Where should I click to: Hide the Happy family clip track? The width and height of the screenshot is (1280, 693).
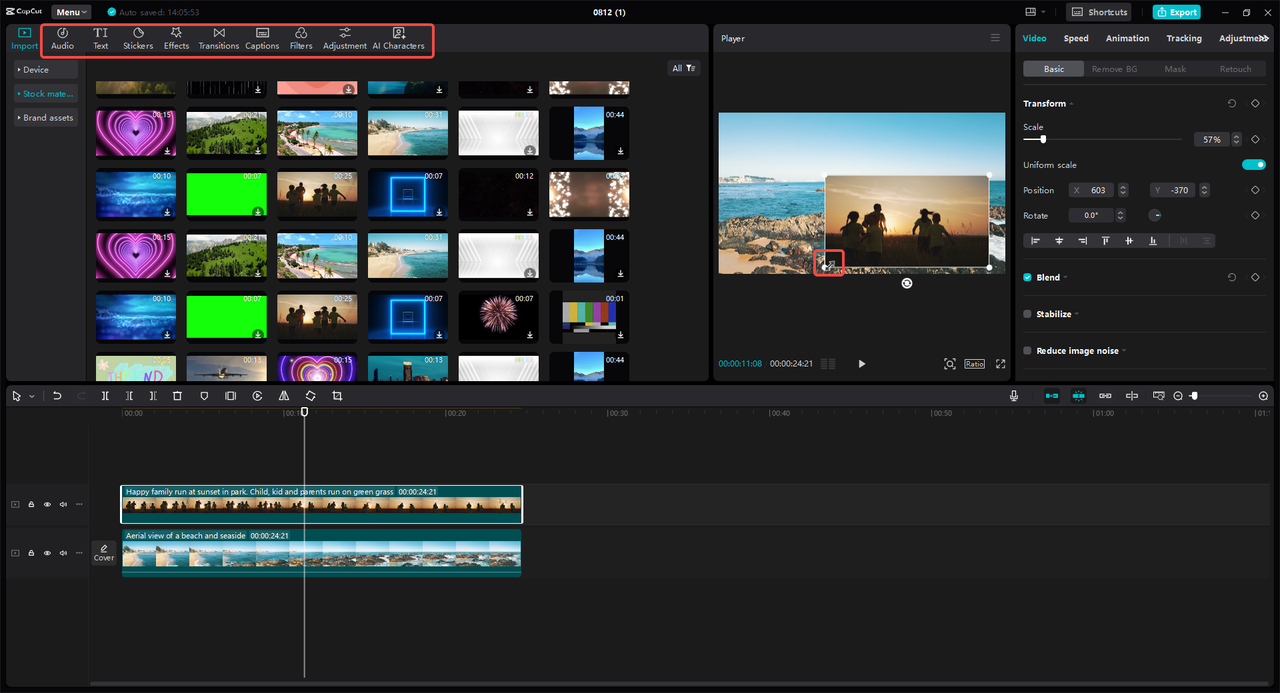[47, 505]
